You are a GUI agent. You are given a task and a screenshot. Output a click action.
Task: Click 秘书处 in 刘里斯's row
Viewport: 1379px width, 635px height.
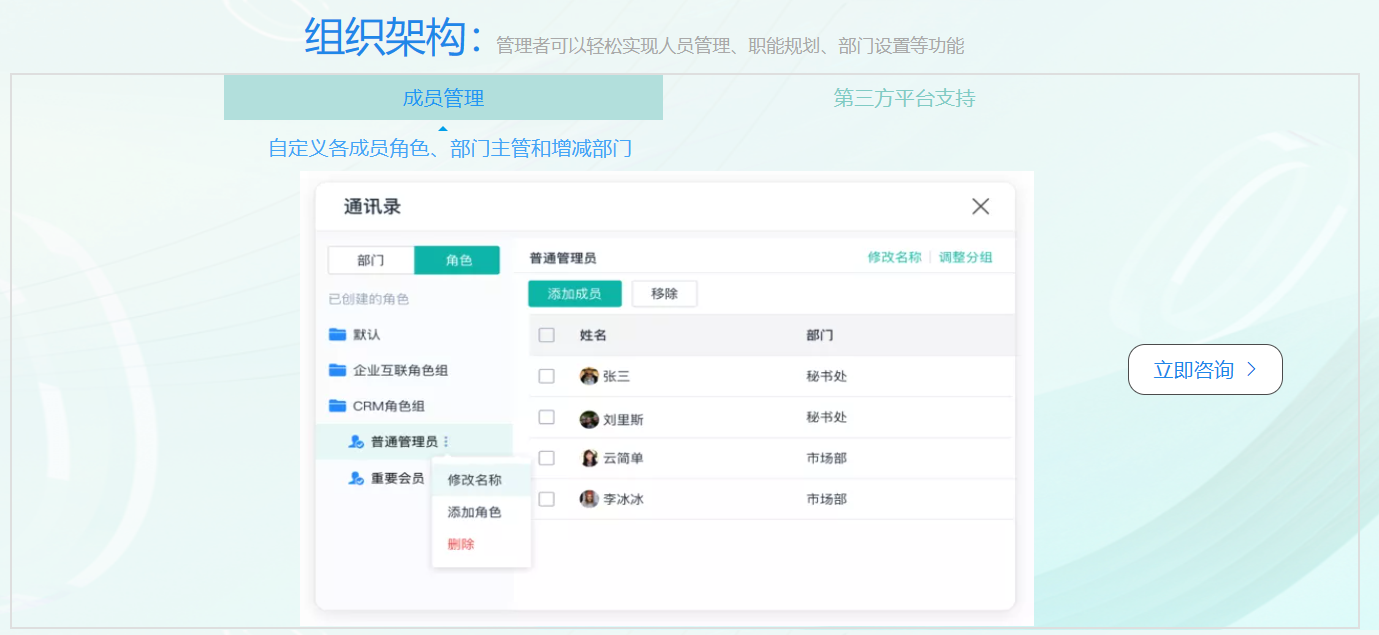[x=827, y=417]
